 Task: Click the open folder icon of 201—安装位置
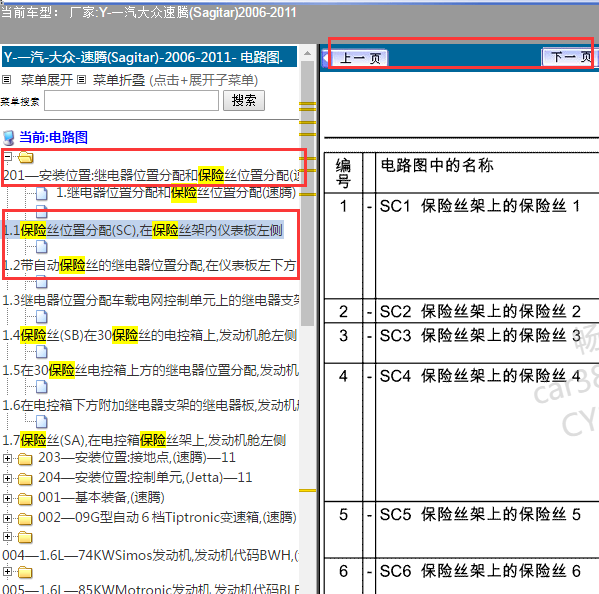pos(26,157)
